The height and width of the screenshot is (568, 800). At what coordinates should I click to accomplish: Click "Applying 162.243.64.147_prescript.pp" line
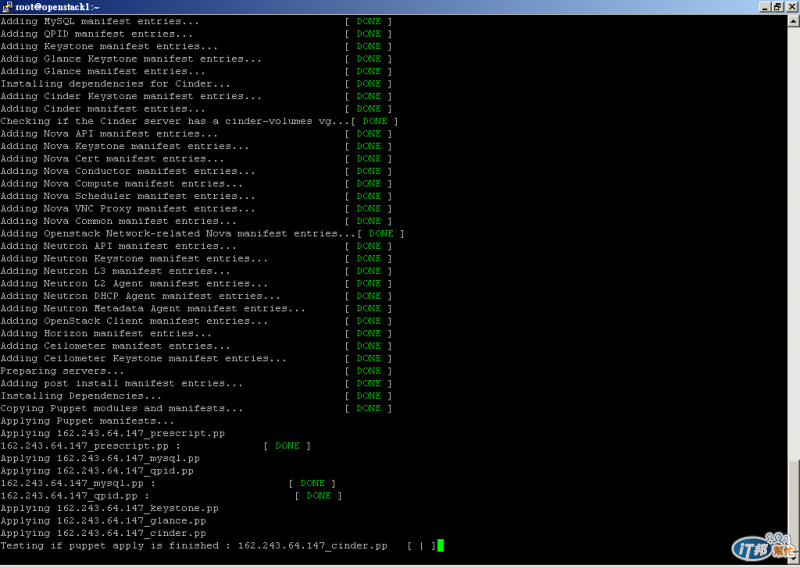pos(112,433)
